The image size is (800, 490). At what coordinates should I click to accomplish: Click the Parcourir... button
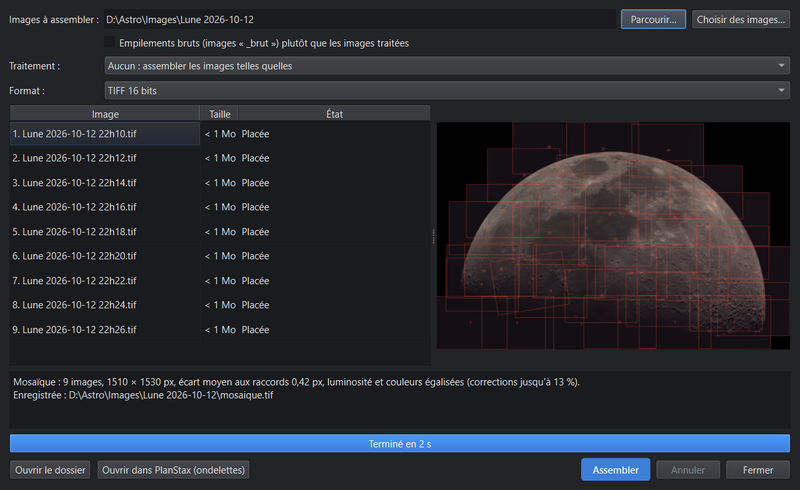click(653, 19)
